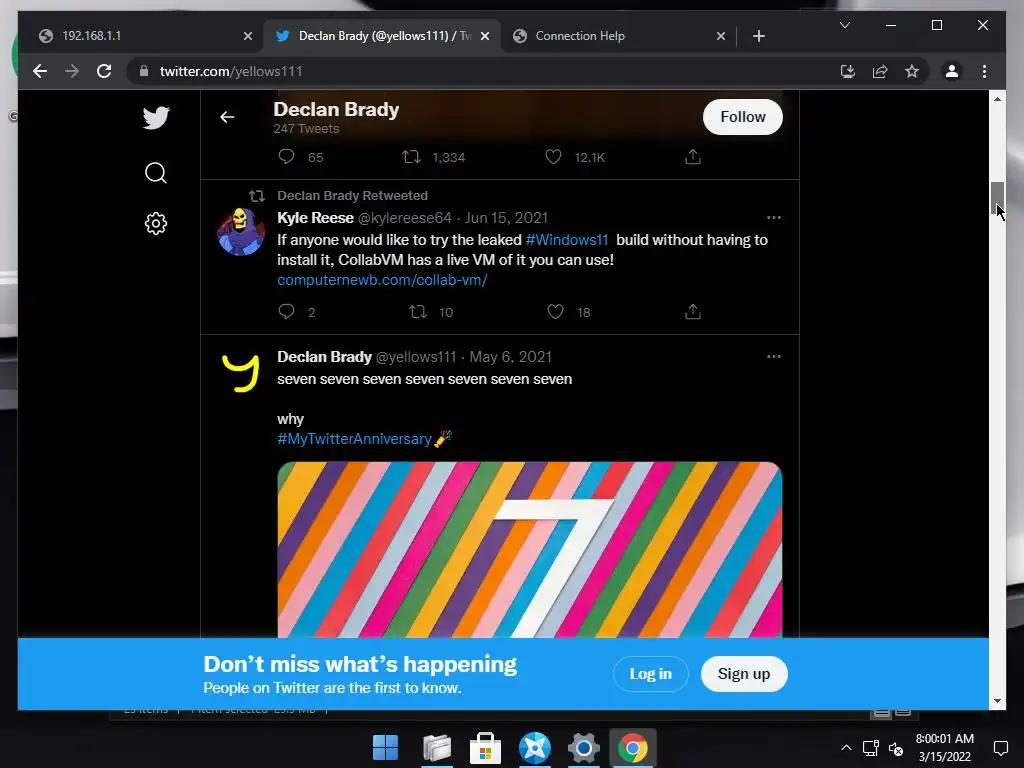
Task: Click the @yellows111 handle on May 6 tweet
Action: coord(416,357)
